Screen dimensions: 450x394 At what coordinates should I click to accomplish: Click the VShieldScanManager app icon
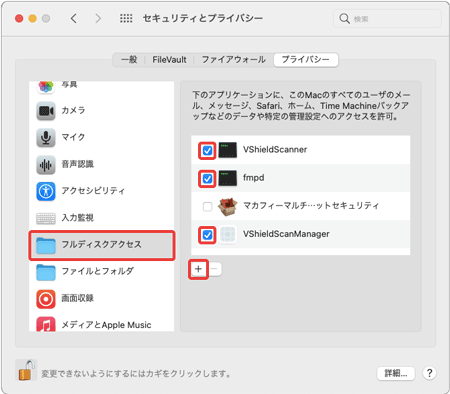[x=228, y=234]
